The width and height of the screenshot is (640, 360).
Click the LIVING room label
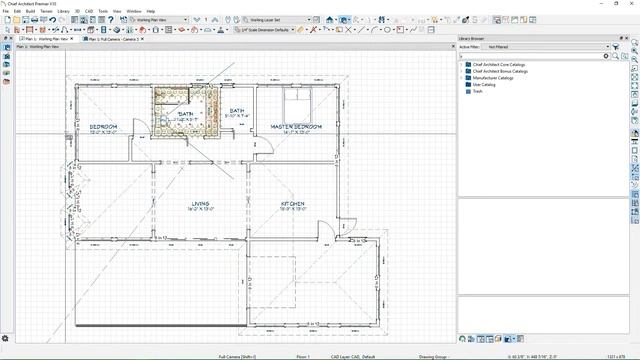[x=200, y=204]
